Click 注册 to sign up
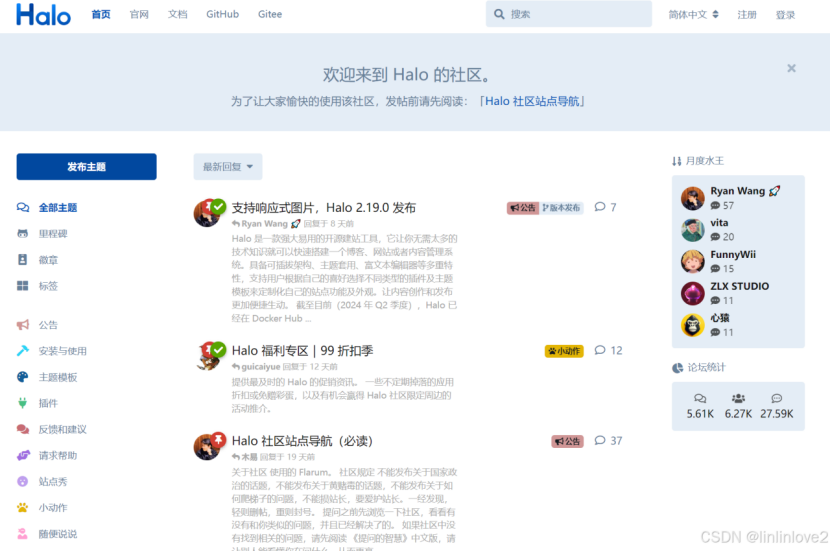The image size is (830, 551). (747, 15)
